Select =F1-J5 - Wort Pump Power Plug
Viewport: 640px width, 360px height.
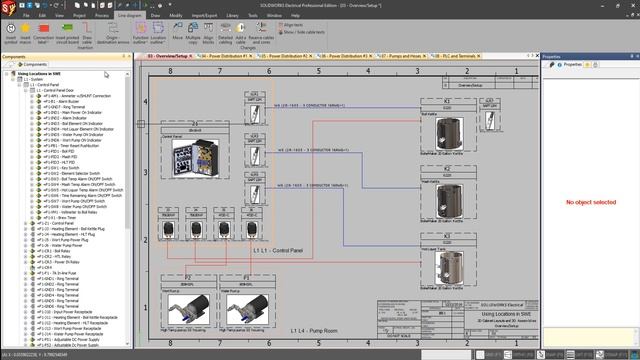(x=62, y=240)
